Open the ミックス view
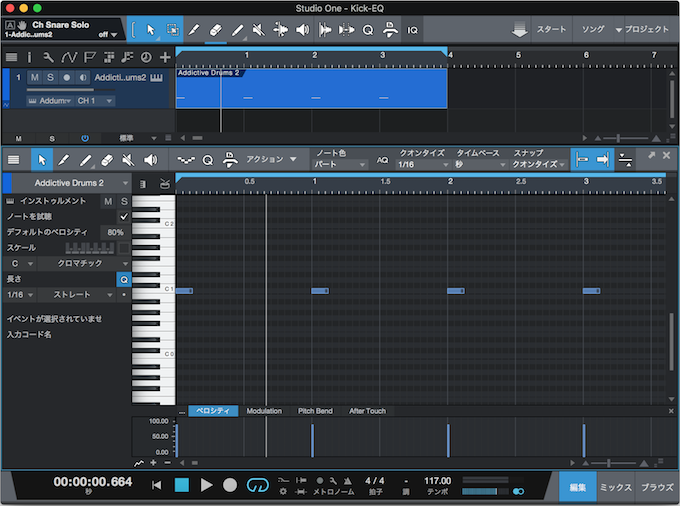Screen dimensions: 680x506 pyautogui.click(x=615, y=487)
